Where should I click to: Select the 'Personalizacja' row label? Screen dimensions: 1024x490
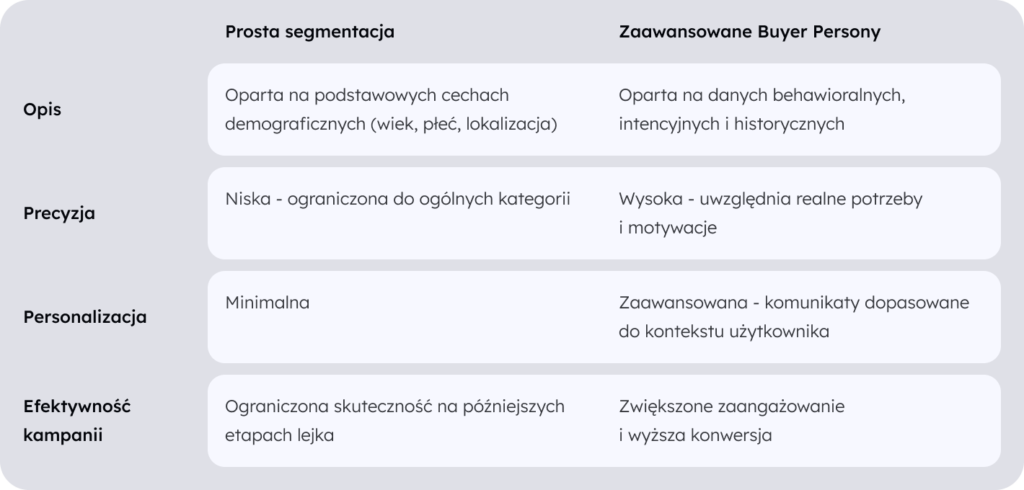[85, 317]
